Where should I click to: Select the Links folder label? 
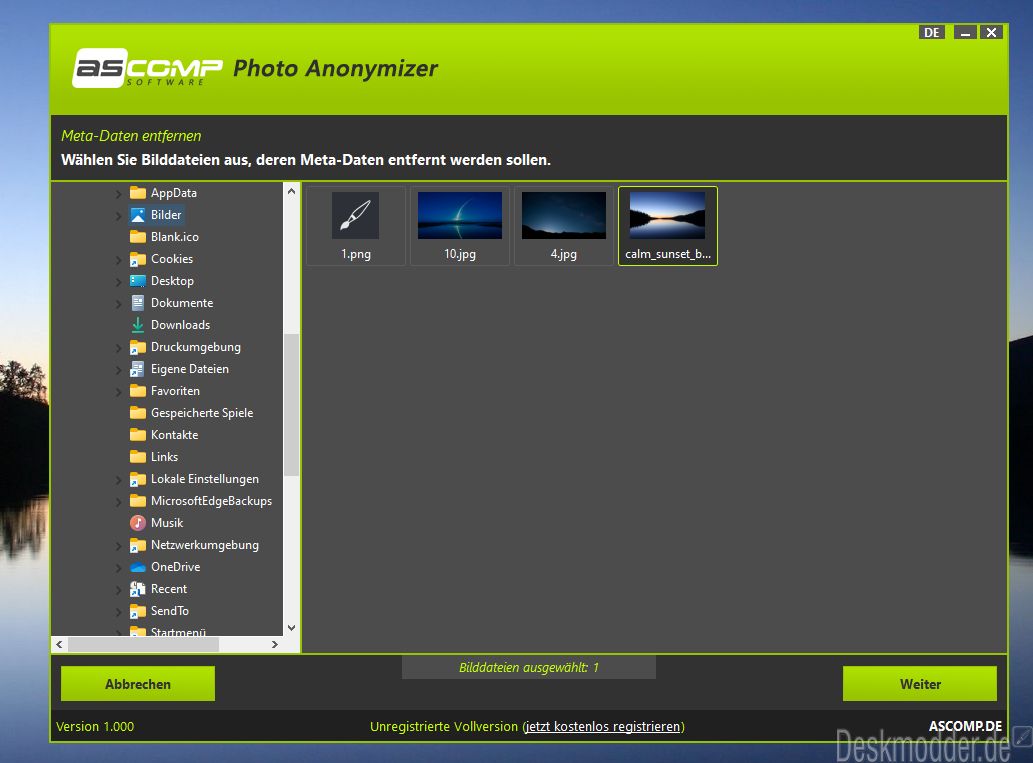[x=164, y=457]
